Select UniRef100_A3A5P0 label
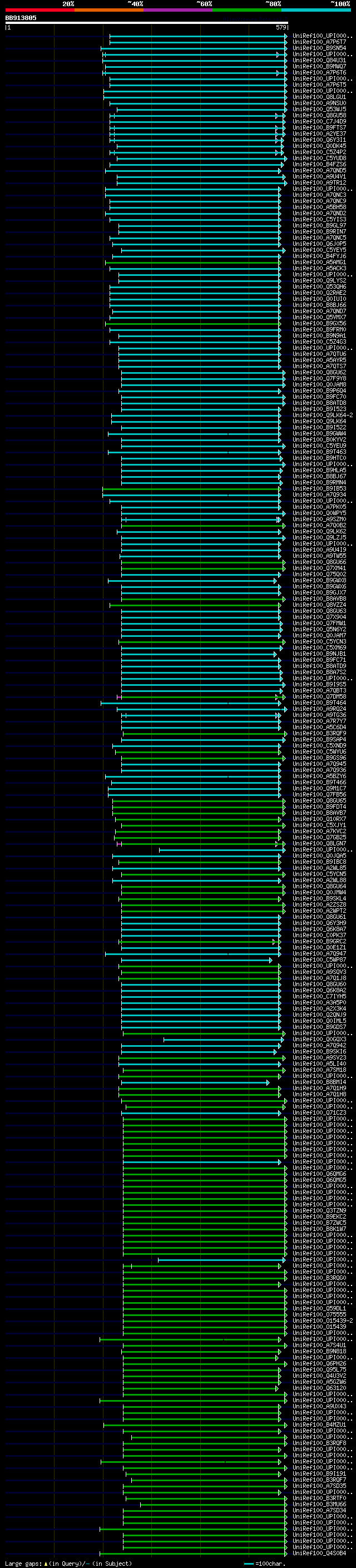The width and height of the screenshot is (356, 1568). pos(319,1002)
